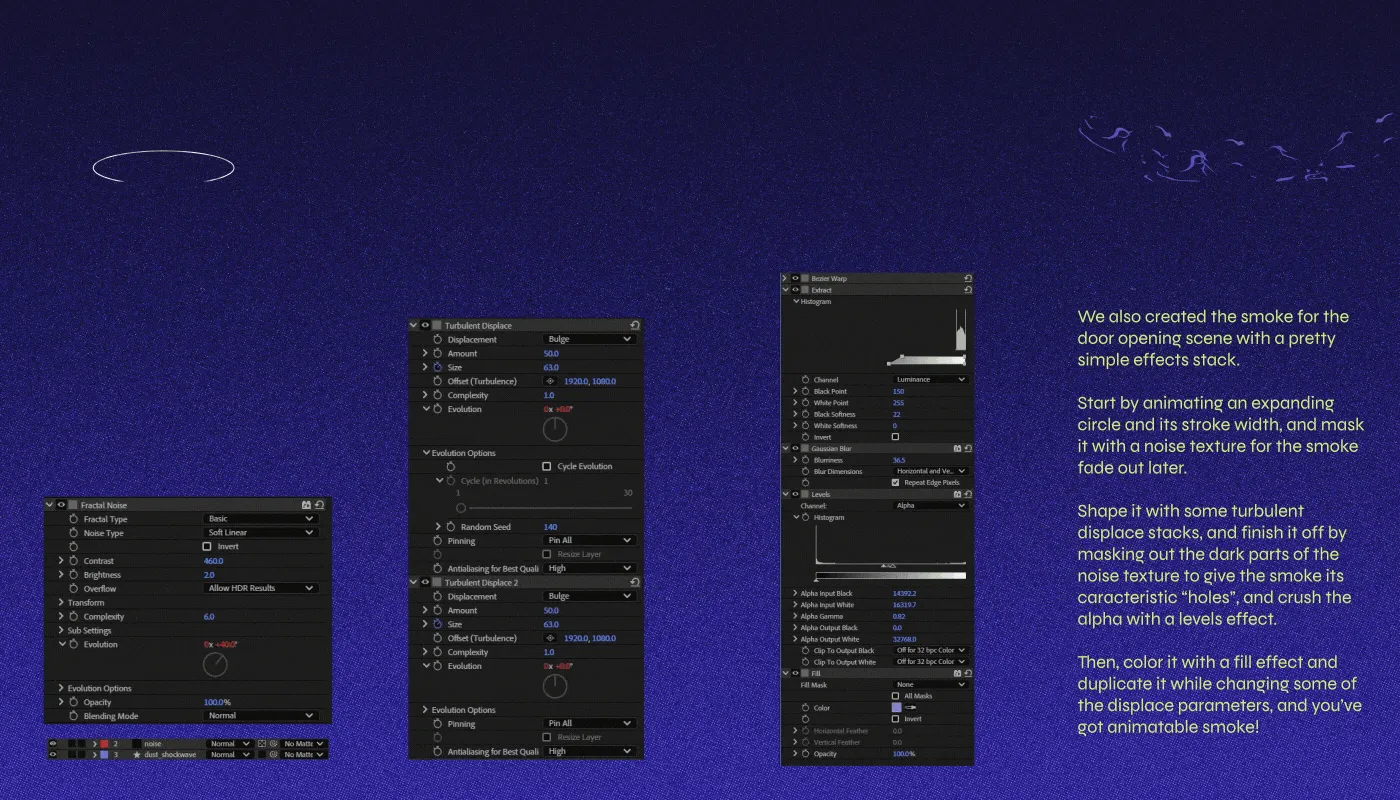The height and width of the screenshot is (800, 1400).
Task: Reset the Fractal Noise effect
Action: pos(319,506)
